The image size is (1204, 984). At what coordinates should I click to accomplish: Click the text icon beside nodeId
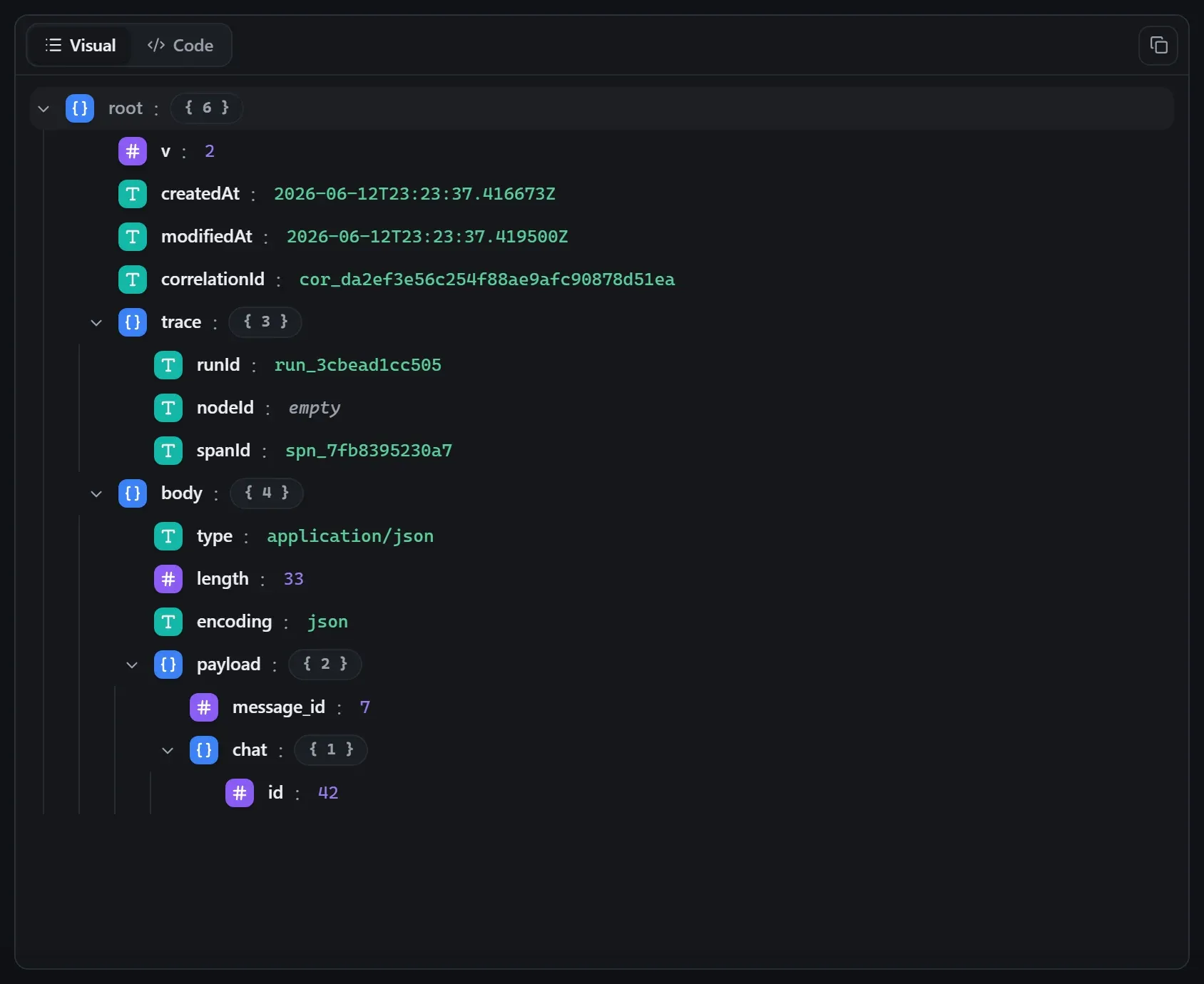tap(168, 408)
